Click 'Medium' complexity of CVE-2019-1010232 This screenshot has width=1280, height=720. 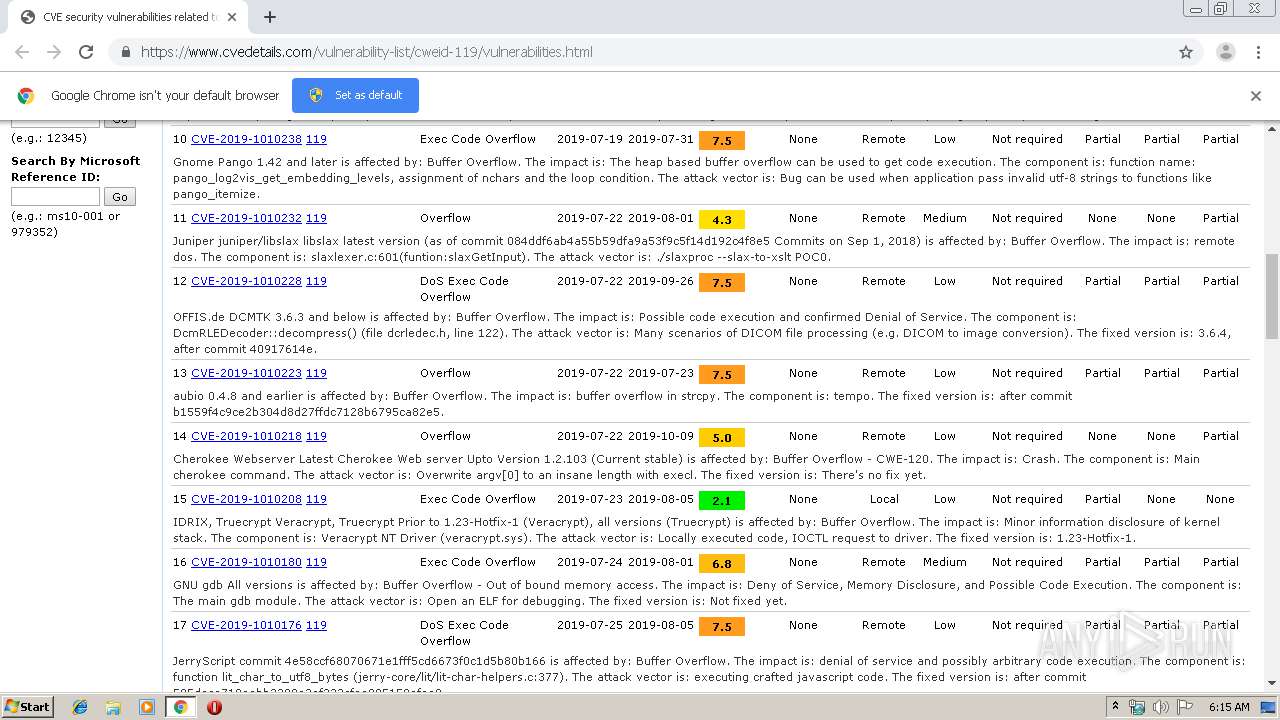945,218
